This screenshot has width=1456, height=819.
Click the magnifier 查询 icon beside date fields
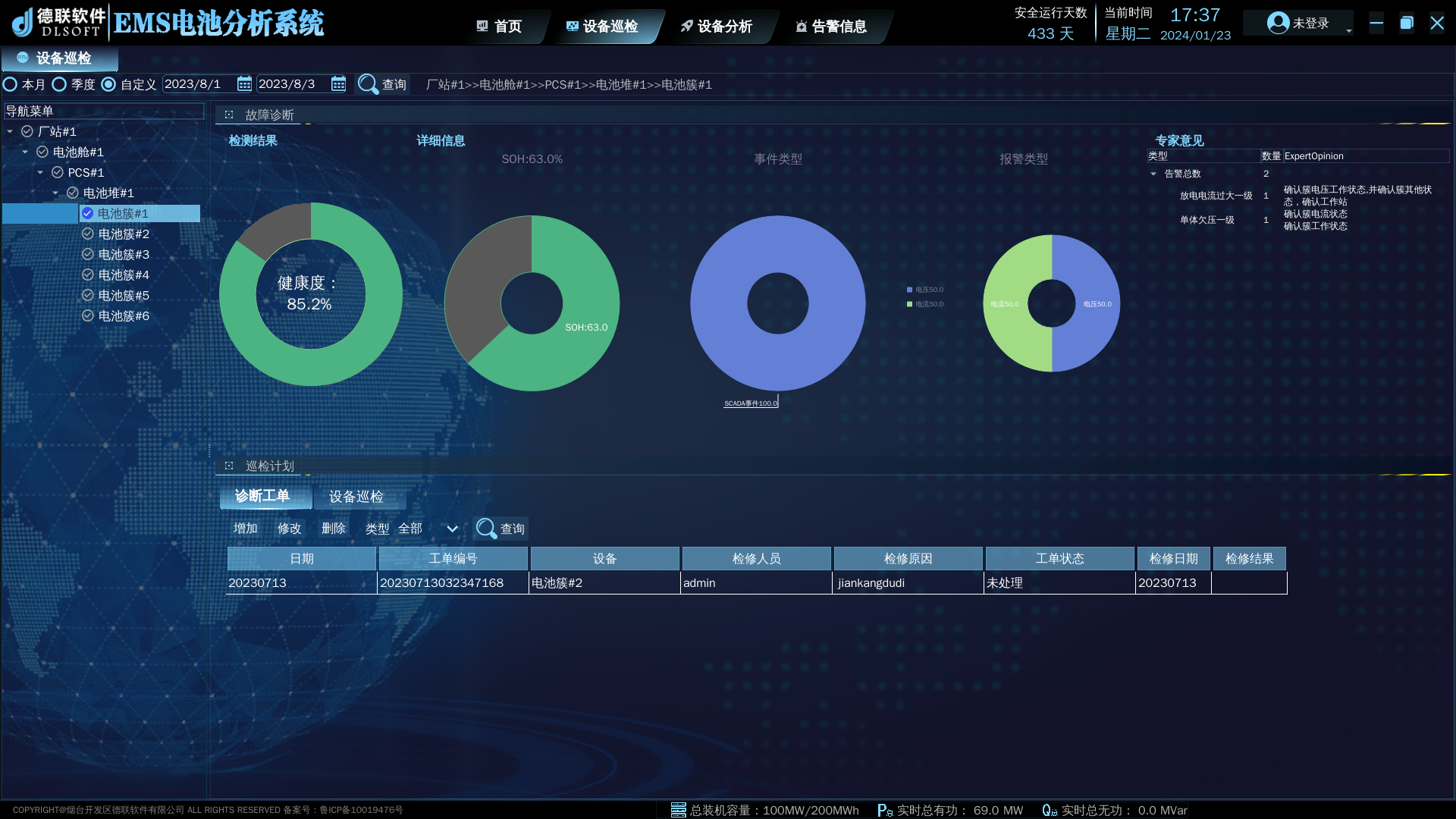click(x=369, y=84)
